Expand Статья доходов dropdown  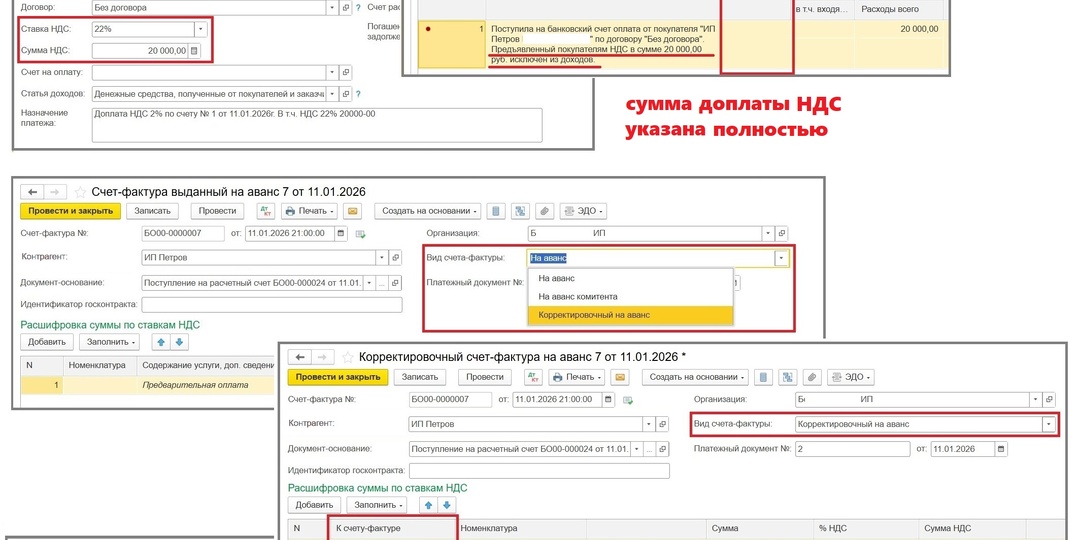click(333, 94)
